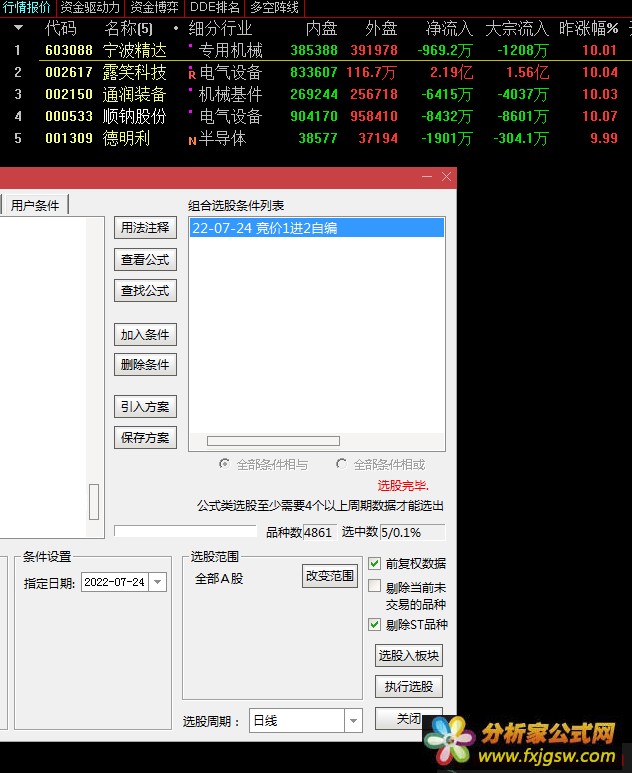Click the 选股入板块 button
Image resolution: width=632 pixels, height=773 pixels.
click(409, 656)
